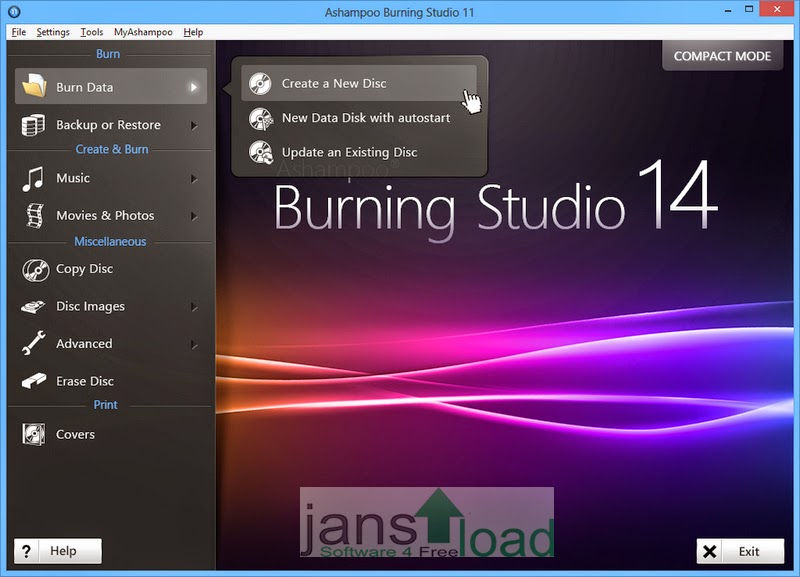Expand the Movies & Photos submenu arrow

tap(194, 216)
